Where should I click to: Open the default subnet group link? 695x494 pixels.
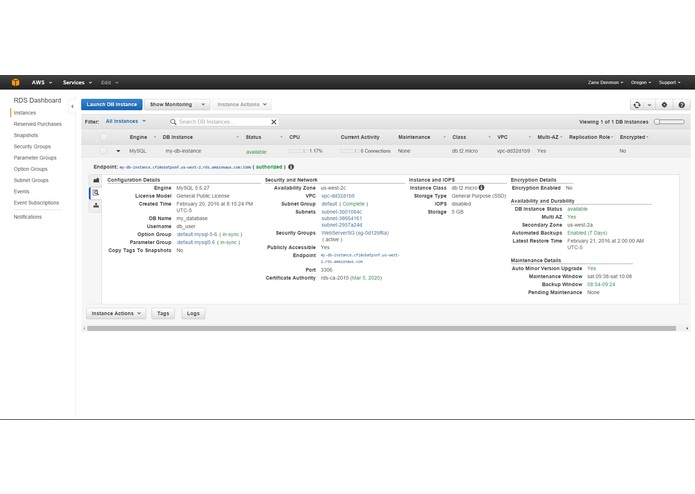329,204
